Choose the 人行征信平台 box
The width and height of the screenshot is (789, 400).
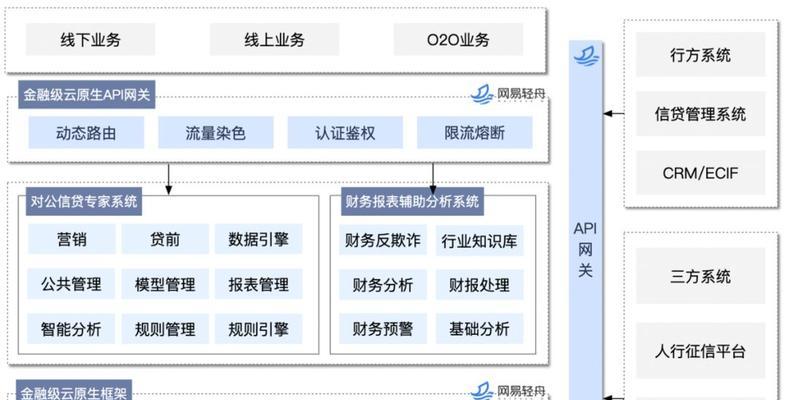click(x=700, y=351)
